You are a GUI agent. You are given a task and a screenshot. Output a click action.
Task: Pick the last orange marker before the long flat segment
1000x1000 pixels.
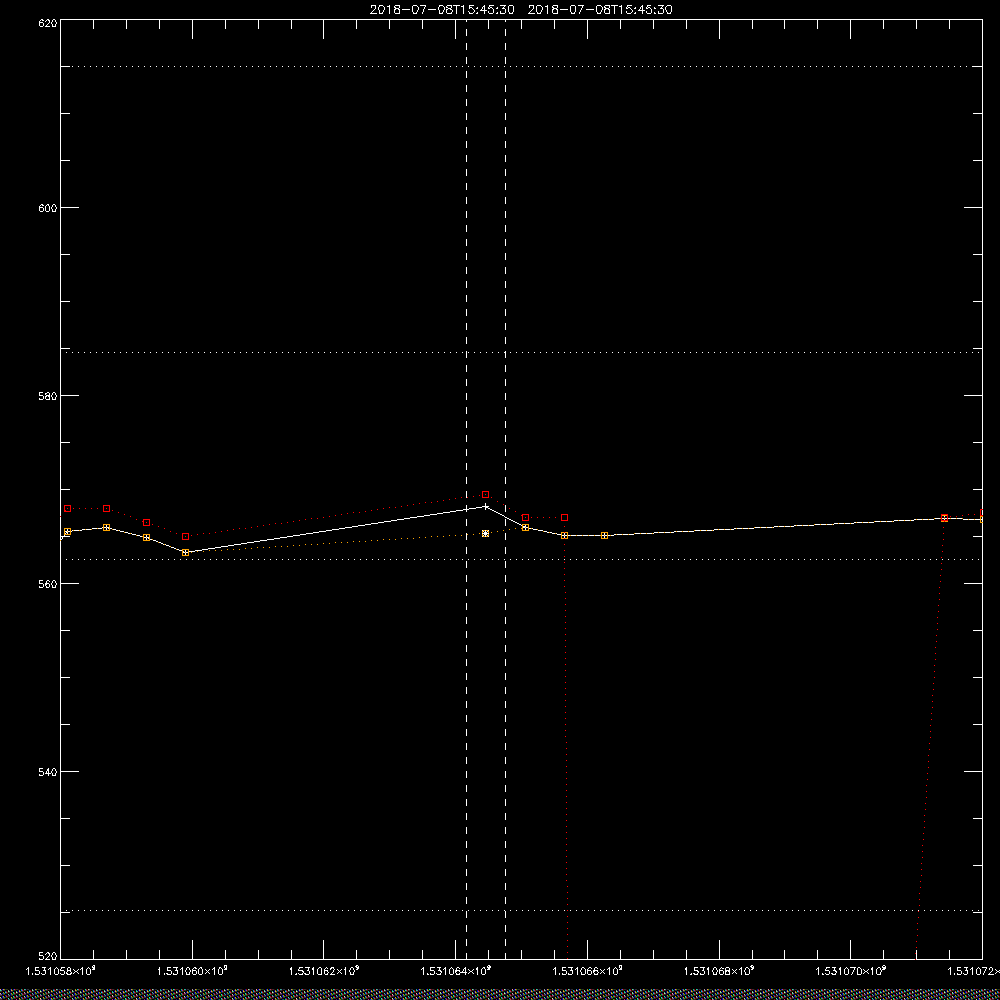604,535
